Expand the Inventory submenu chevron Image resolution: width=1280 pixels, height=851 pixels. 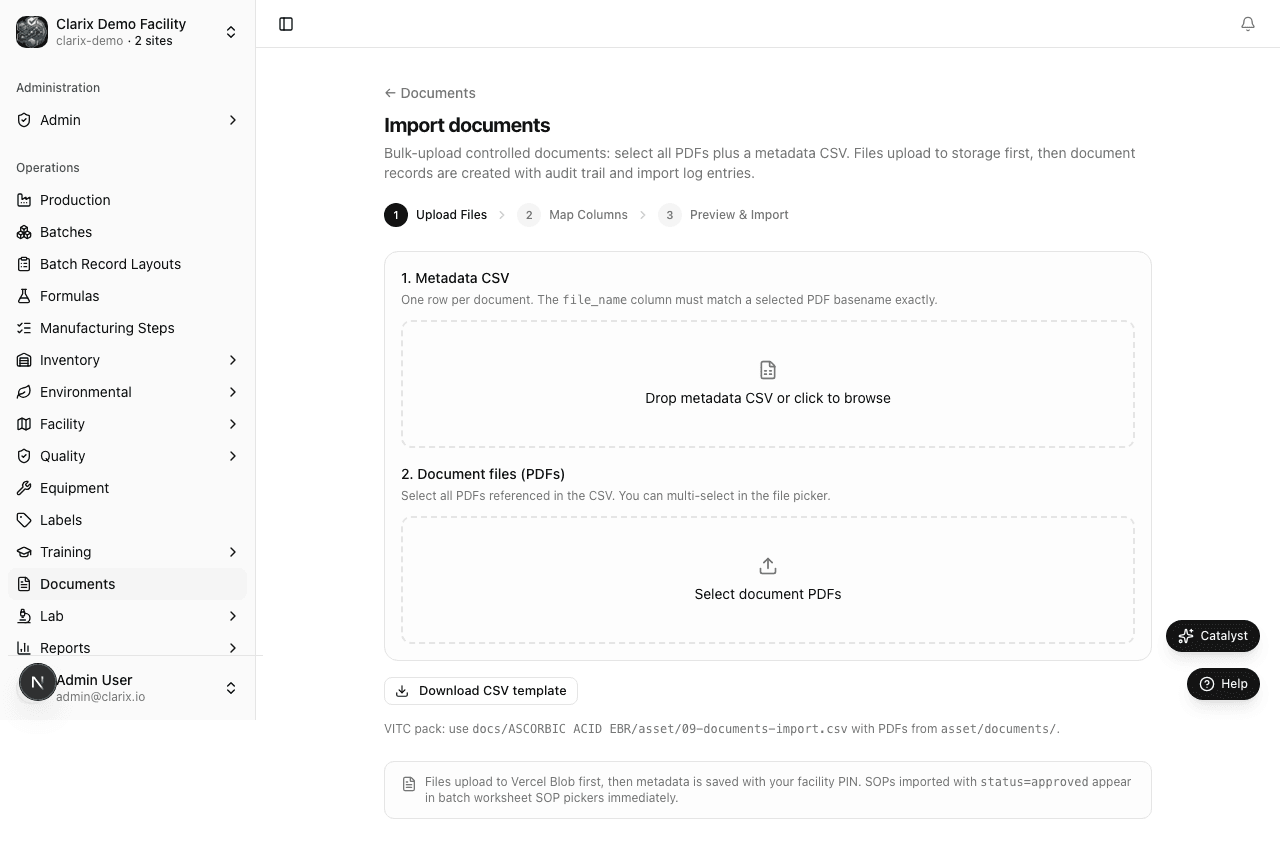click(233, 360)
